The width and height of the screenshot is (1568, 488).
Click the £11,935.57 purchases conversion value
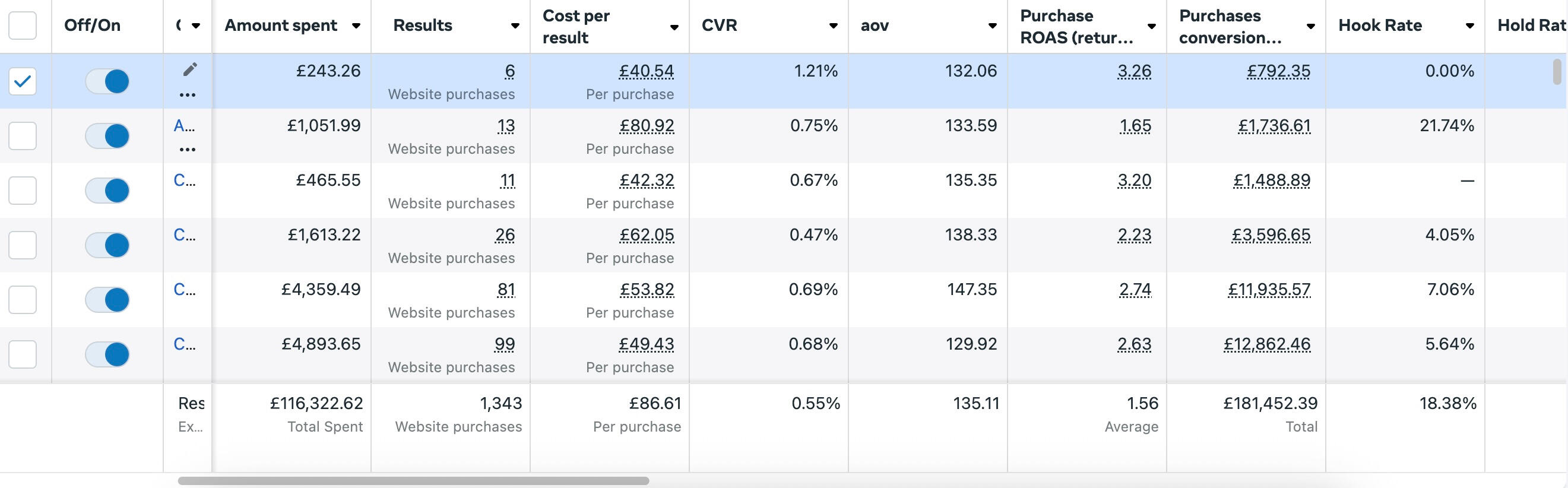(1269, 290)
